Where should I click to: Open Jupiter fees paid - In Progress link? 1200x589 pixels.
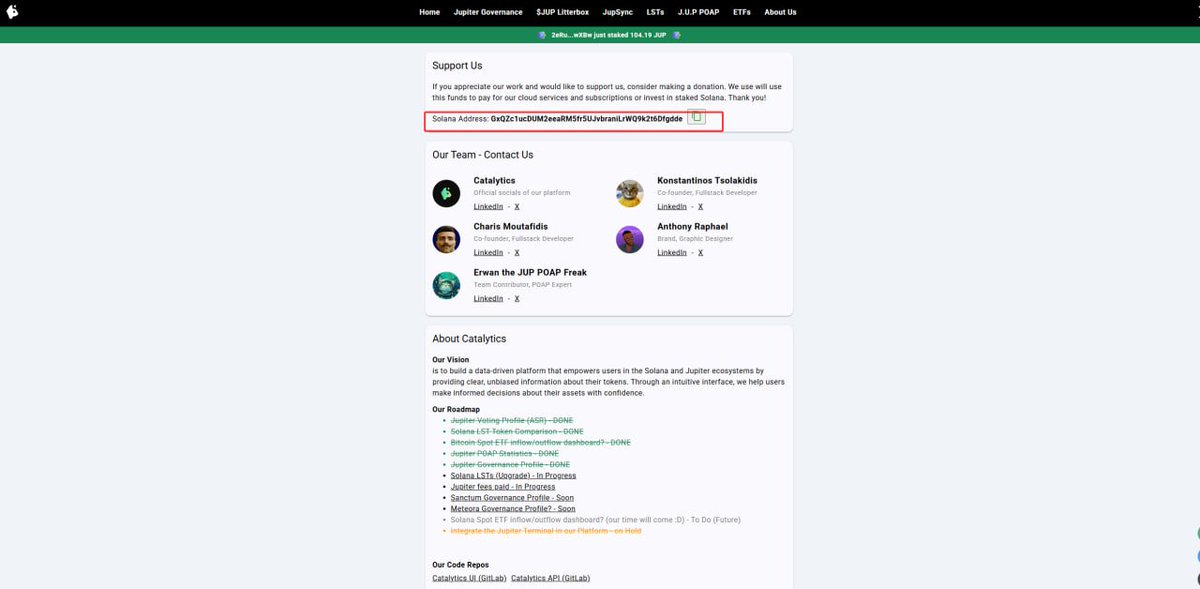click(x=503, y=486)
